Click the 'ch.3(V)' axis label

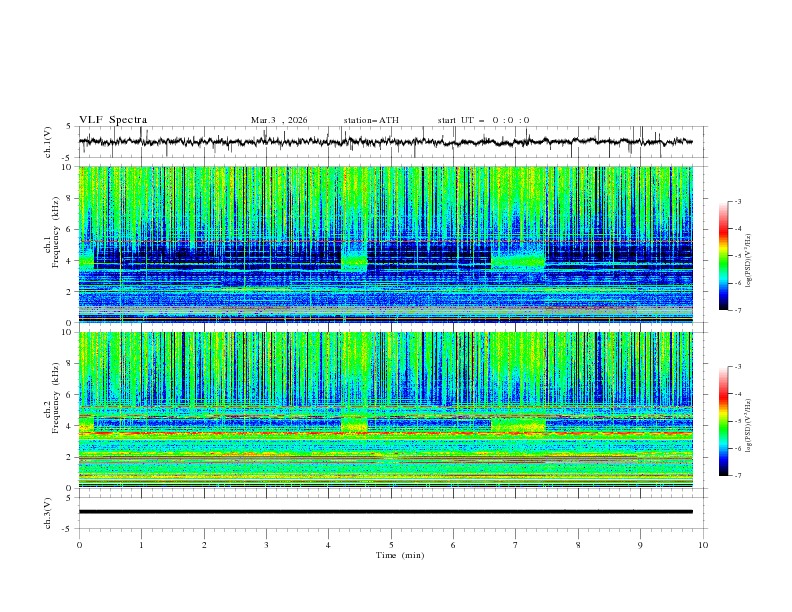[x=48, y=513]
